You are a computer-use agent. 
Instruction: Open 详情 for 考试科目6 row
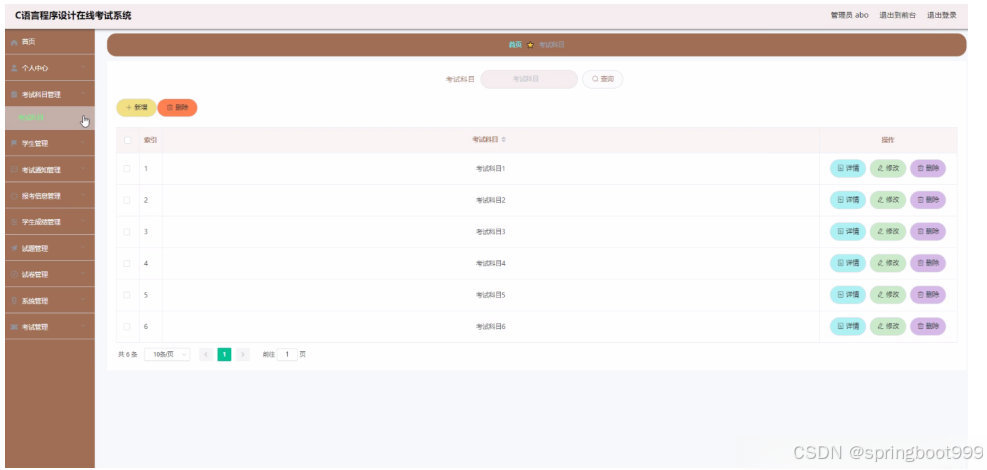click(848, 327)
